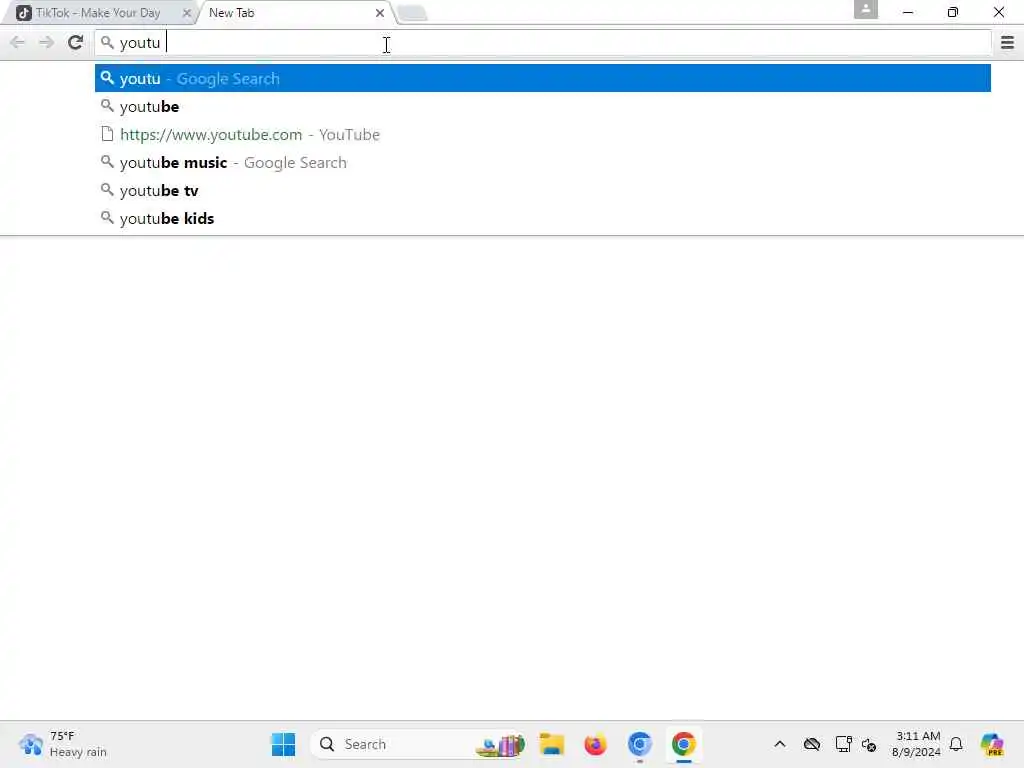1024x768 pixels.
Task: Open the notifications bell
Action: 956,744
